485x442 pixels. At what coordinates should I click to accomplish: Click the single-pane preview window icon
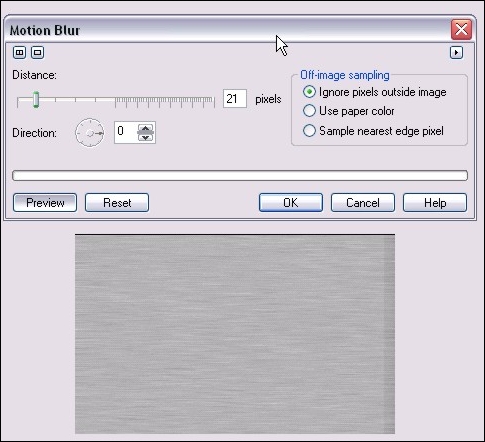37,52
